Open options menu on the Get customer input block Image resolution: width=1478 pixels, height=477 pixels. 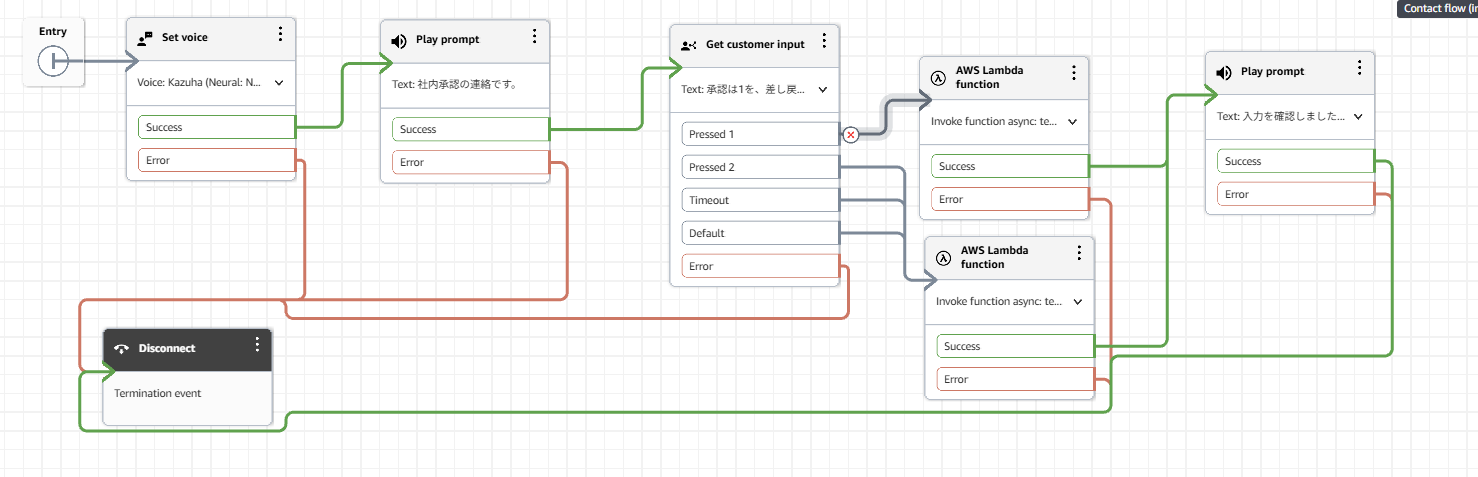(x=824, y=41)
